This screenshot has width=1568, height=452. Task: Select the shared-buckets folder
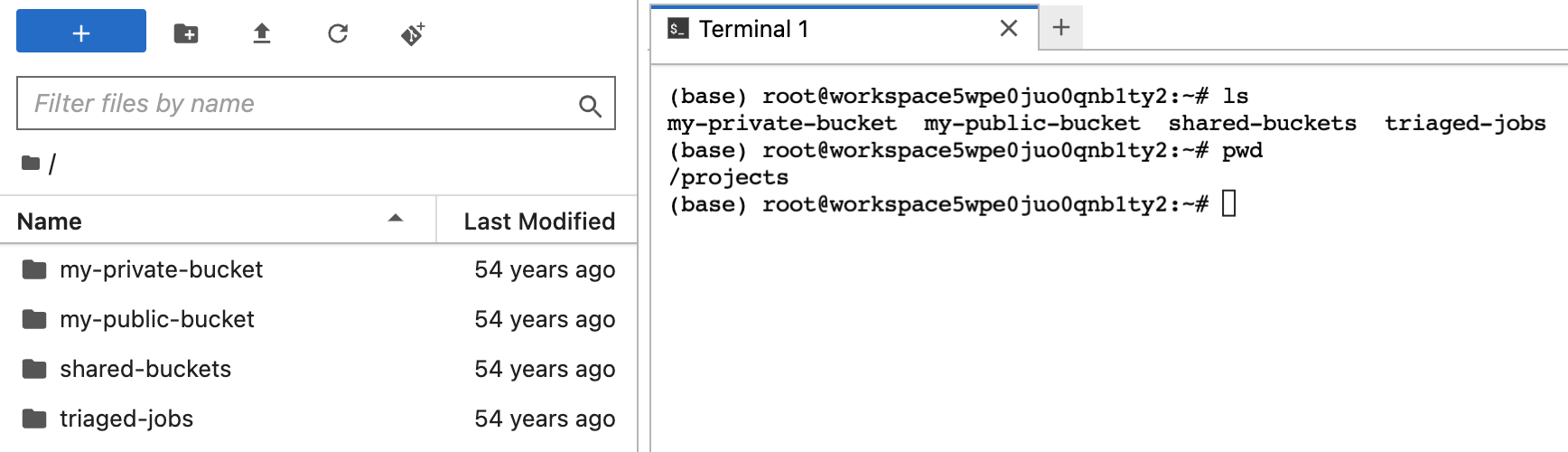coord(319,369)
